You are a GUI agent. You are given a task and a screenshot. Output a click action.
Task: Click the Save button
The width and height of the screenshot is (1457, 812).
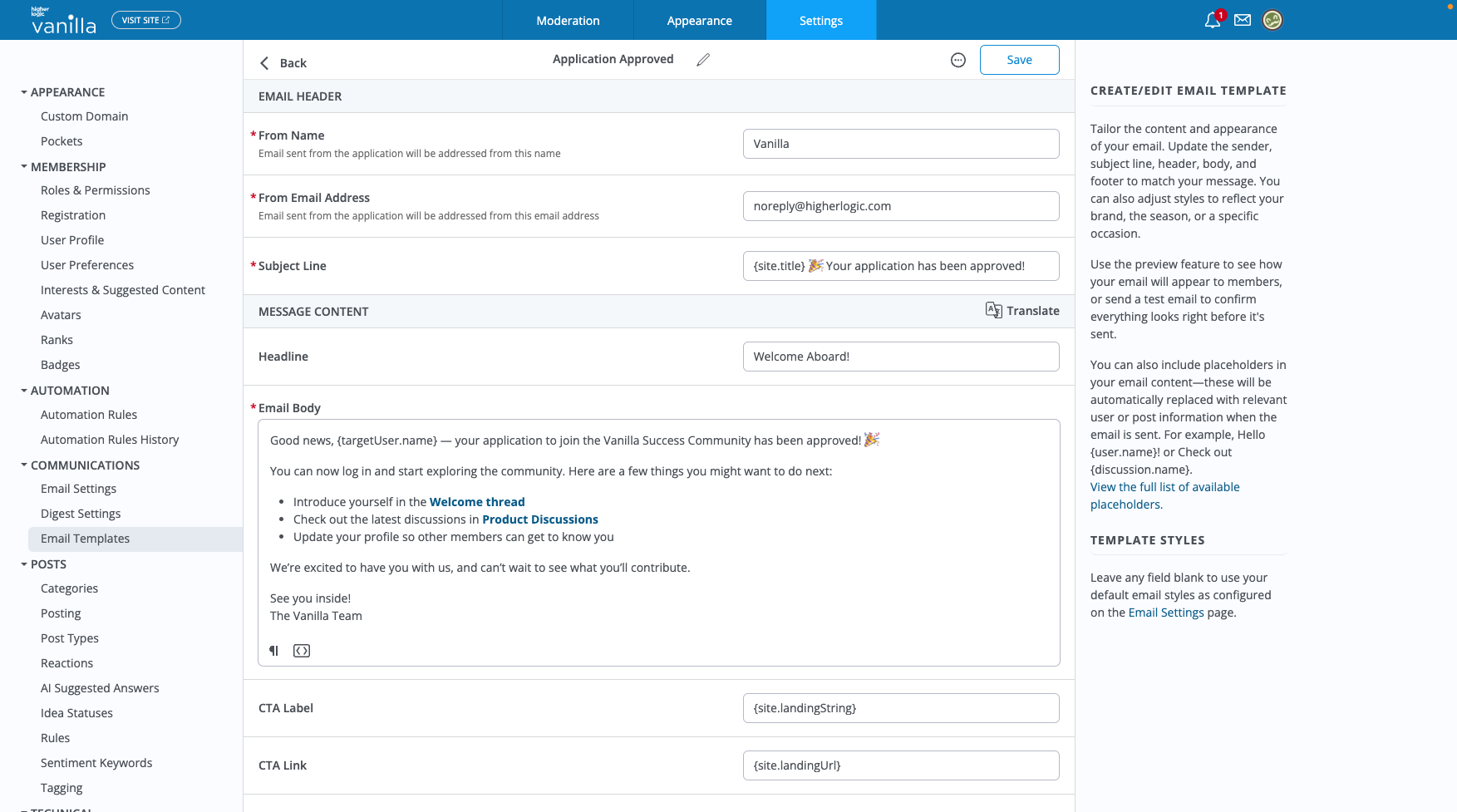click(1019, 60)
